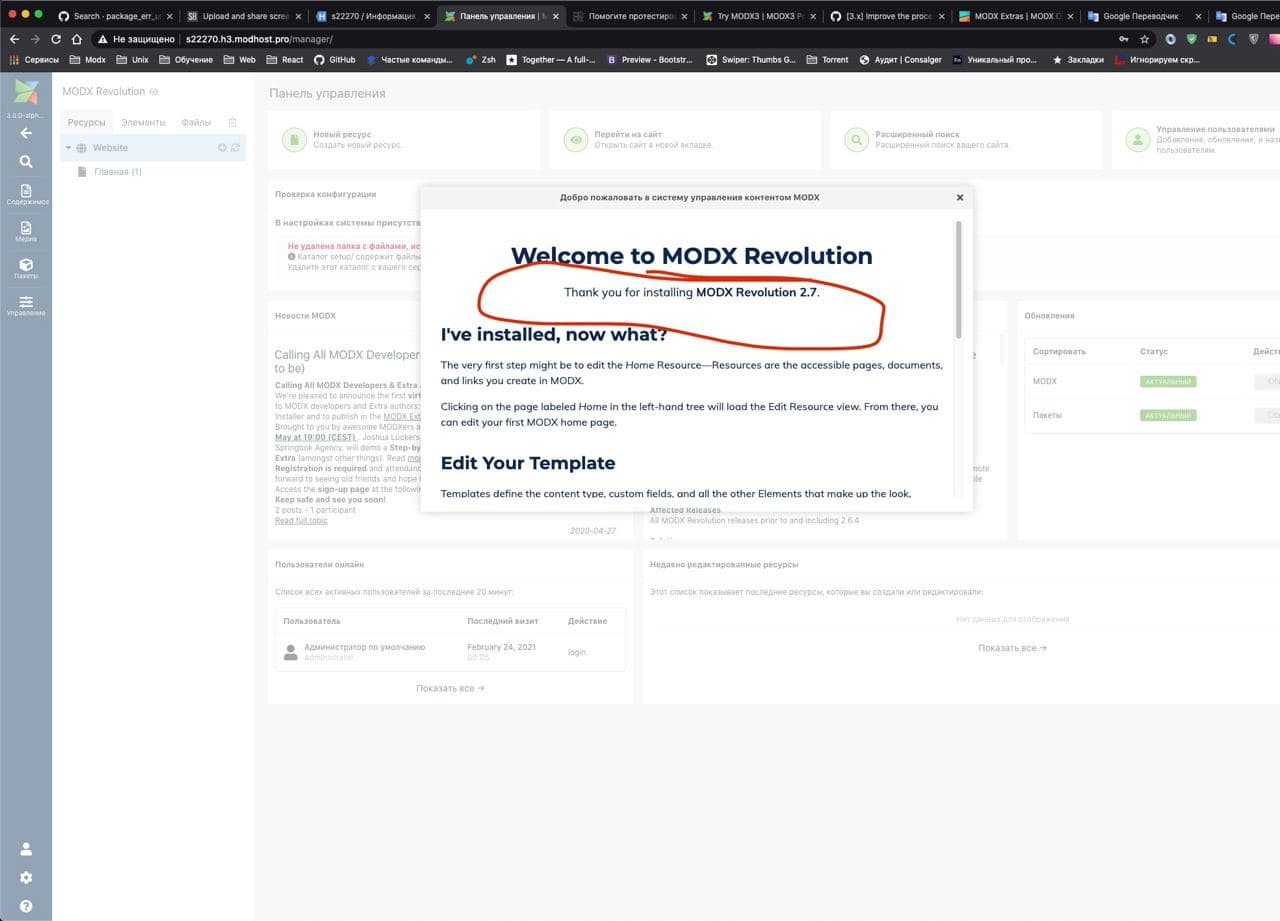Collapse the Website tree node
Viewport: 1280px width, 921px height.
(68, 148)
